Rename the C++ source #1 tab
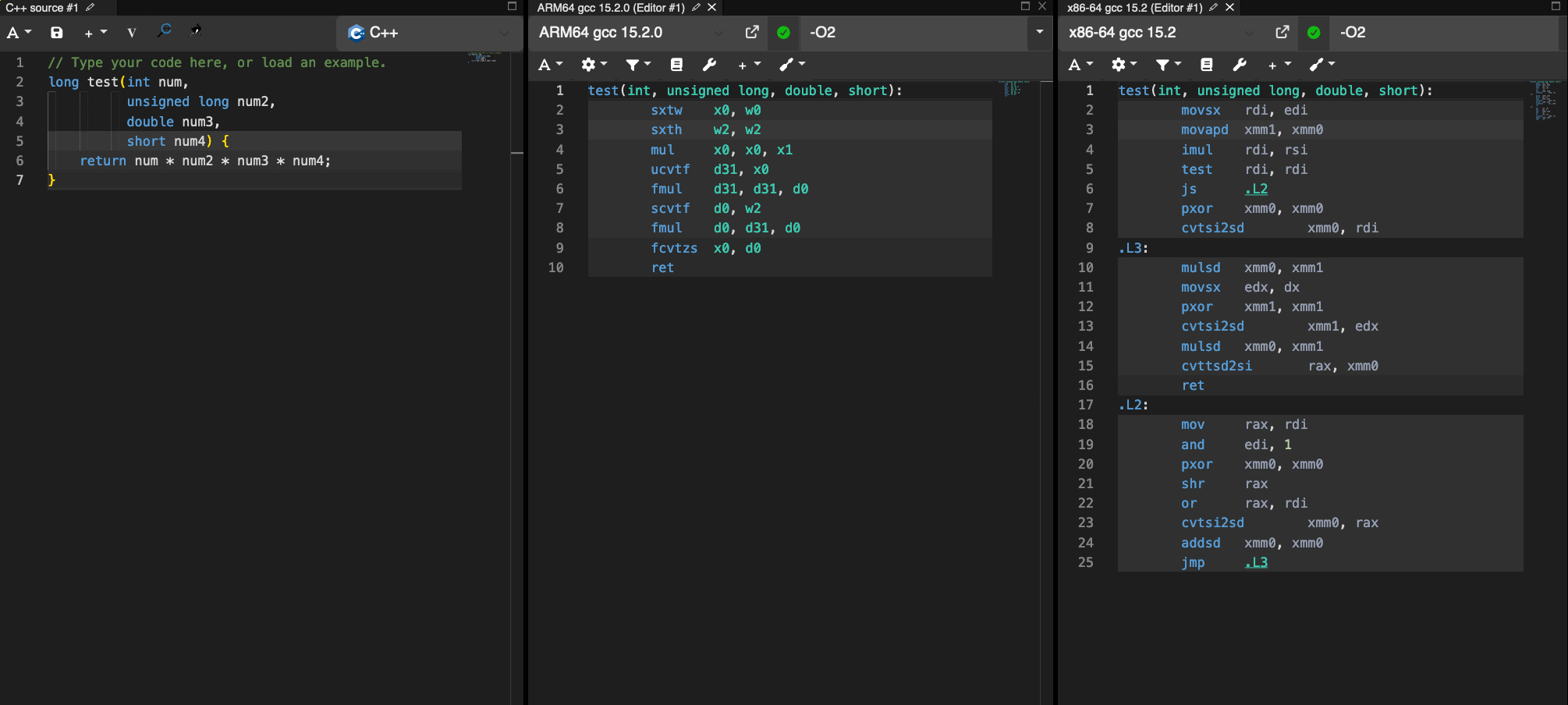The image size is (1568, 705). (90, 7)
